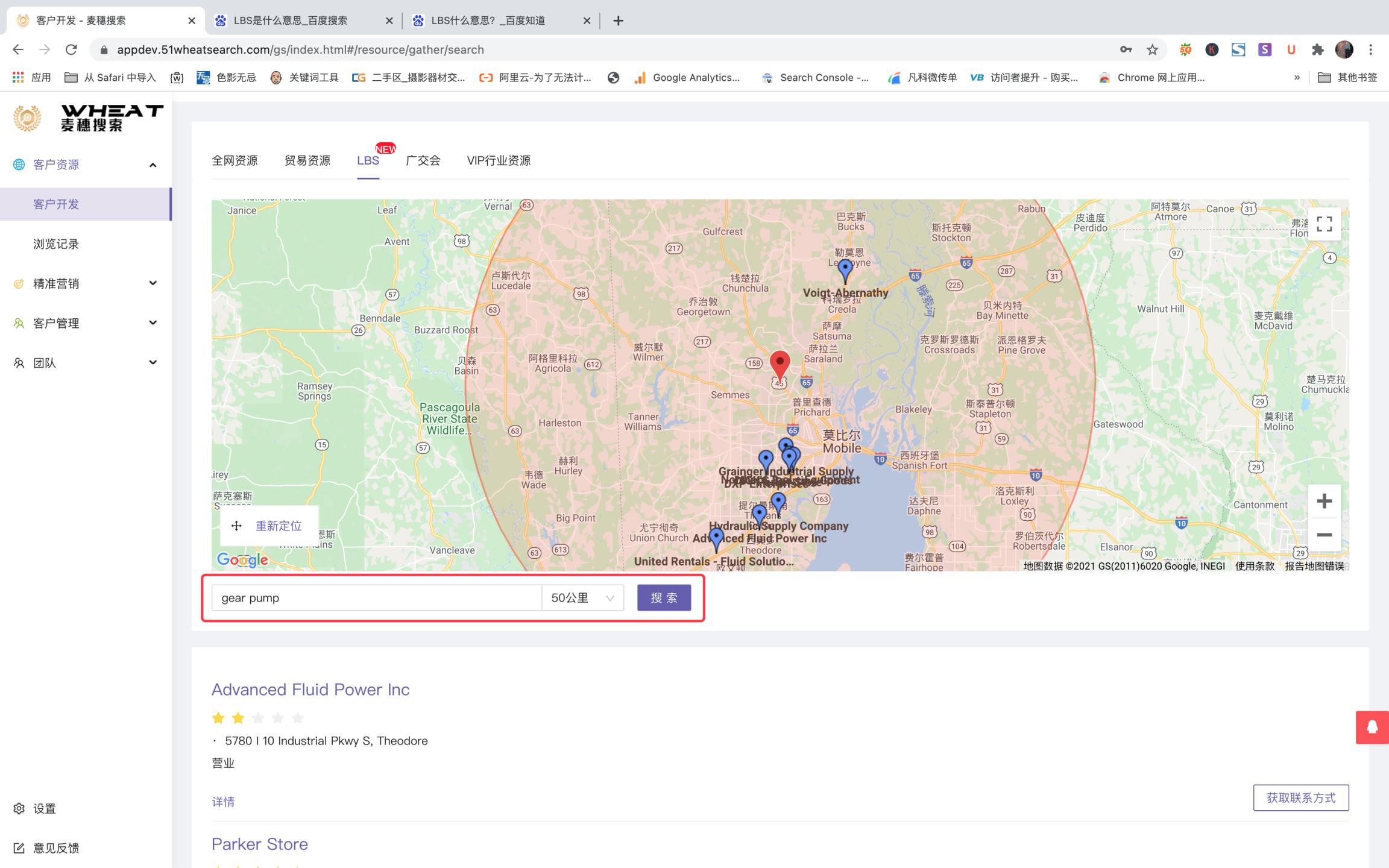Close the 客户开发 - 麦穗搜索 tab
Viewport: 1389px width, 868px height.
(192, 20)
